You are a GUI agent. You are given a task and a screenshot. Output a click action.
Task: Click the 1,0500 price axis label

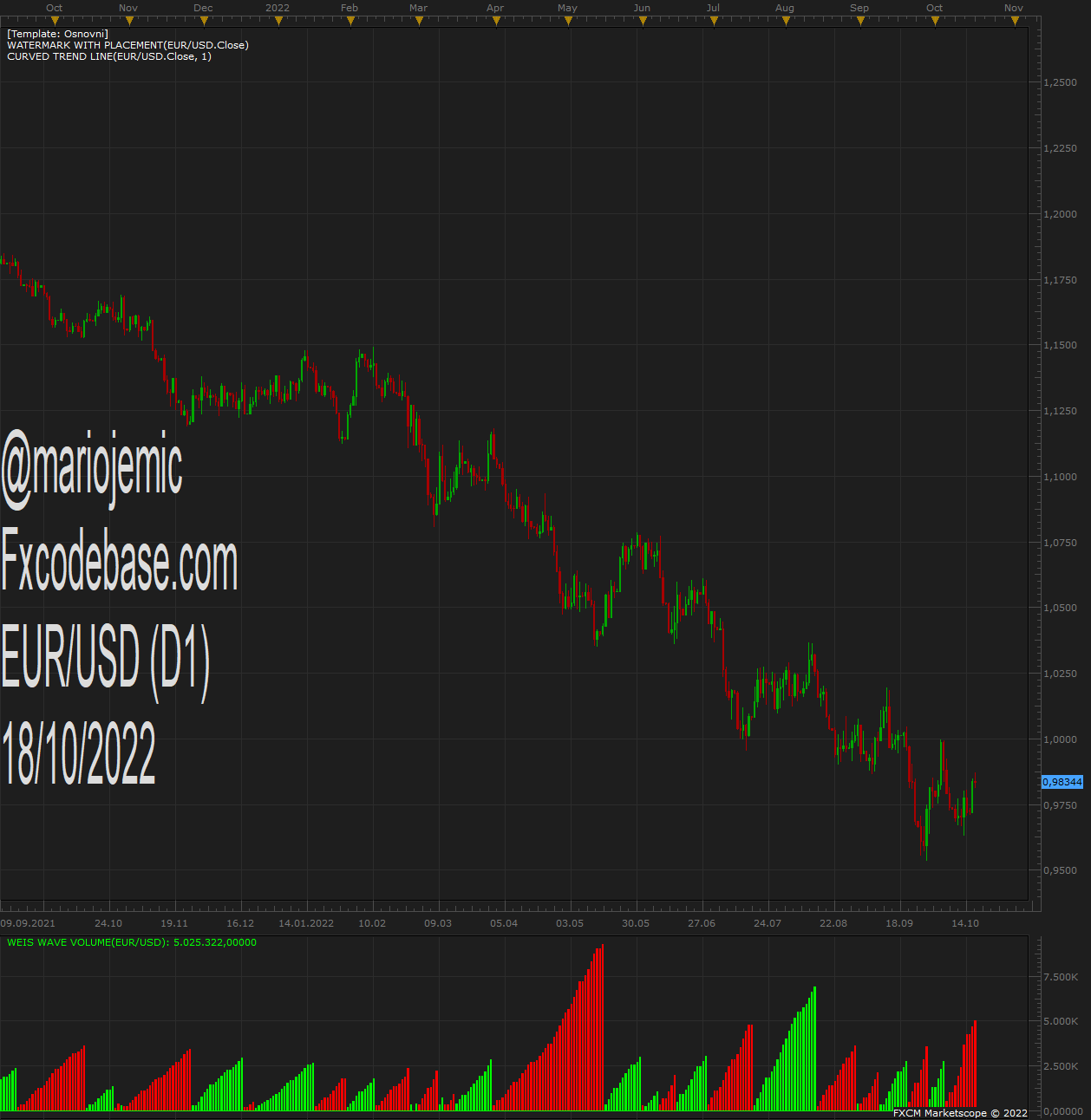[x=1060, y=608]
